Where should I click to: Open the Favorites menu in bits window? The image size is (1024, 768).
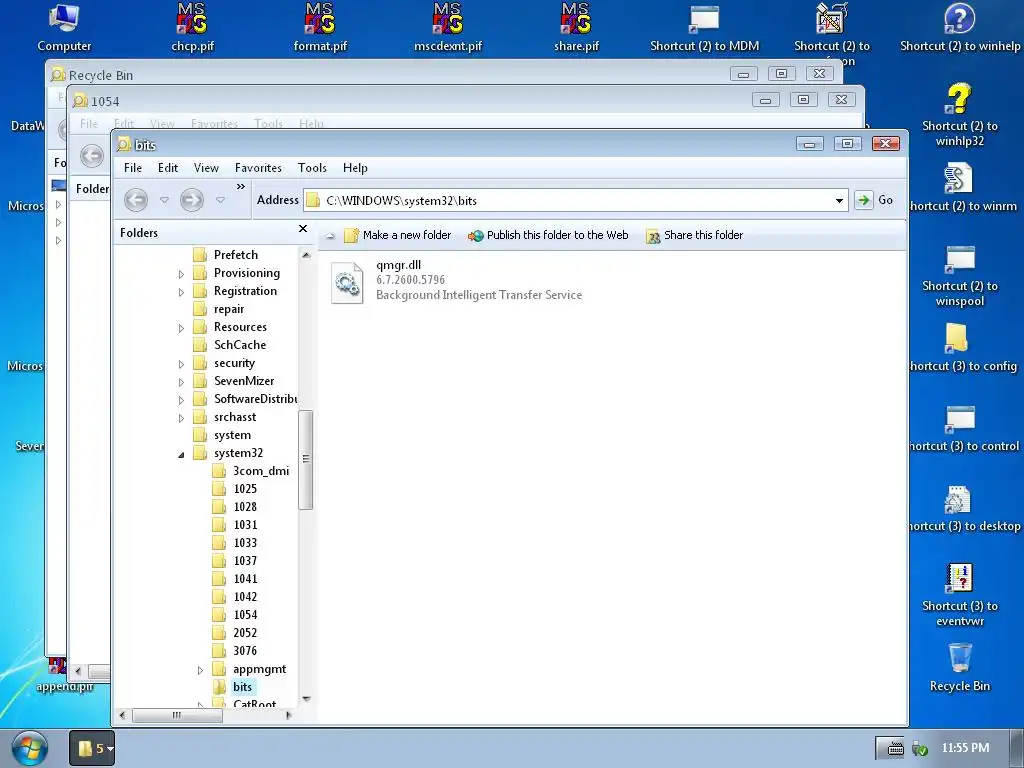[x=258, y=168]
